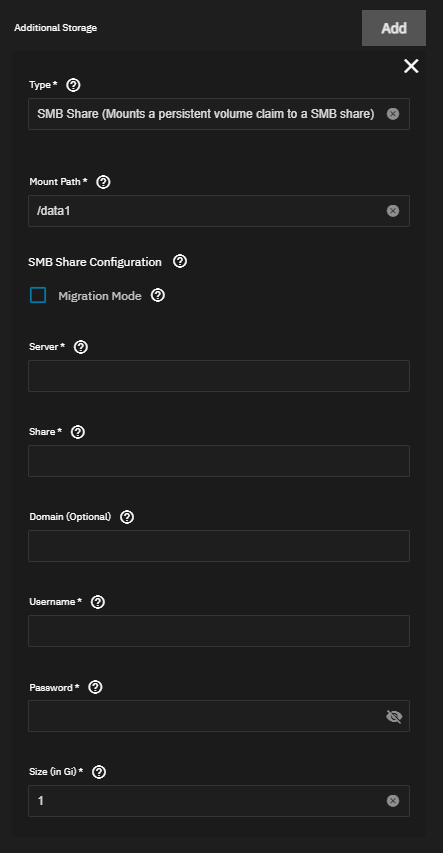This screenshot has width=443, height=853.
Task: Remove this storage entry with X
Action: point(411,66)
